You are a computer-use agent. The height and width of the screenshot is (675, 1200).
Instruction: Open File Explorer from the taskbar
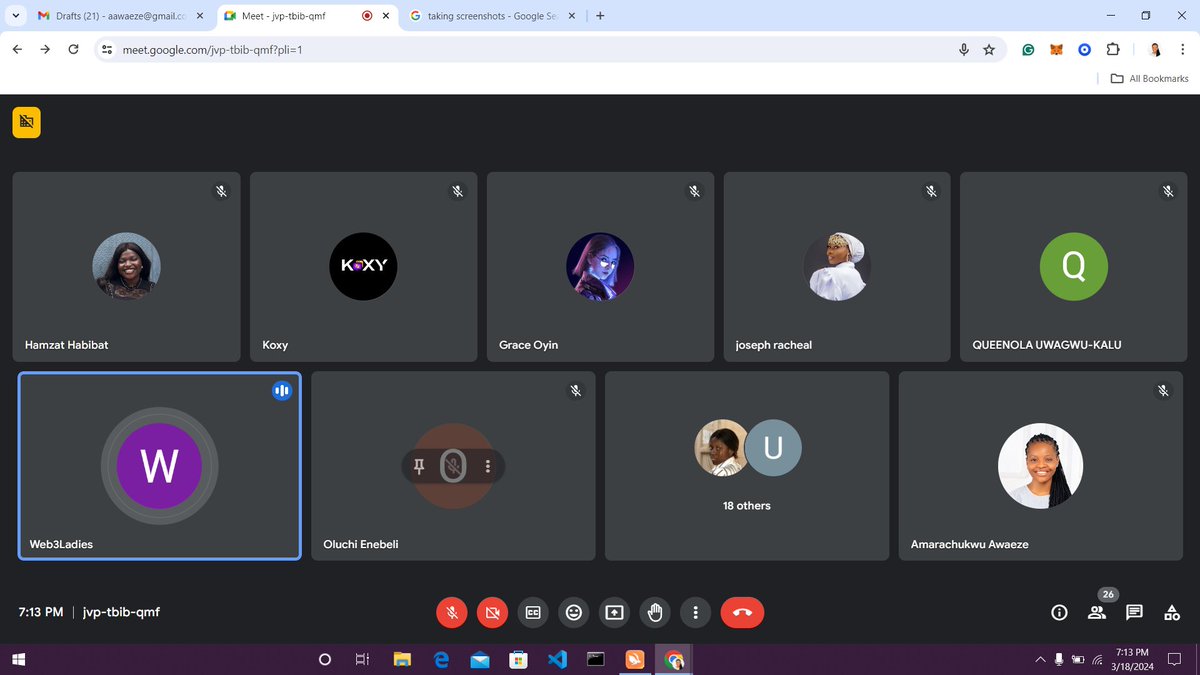(402, 660)
